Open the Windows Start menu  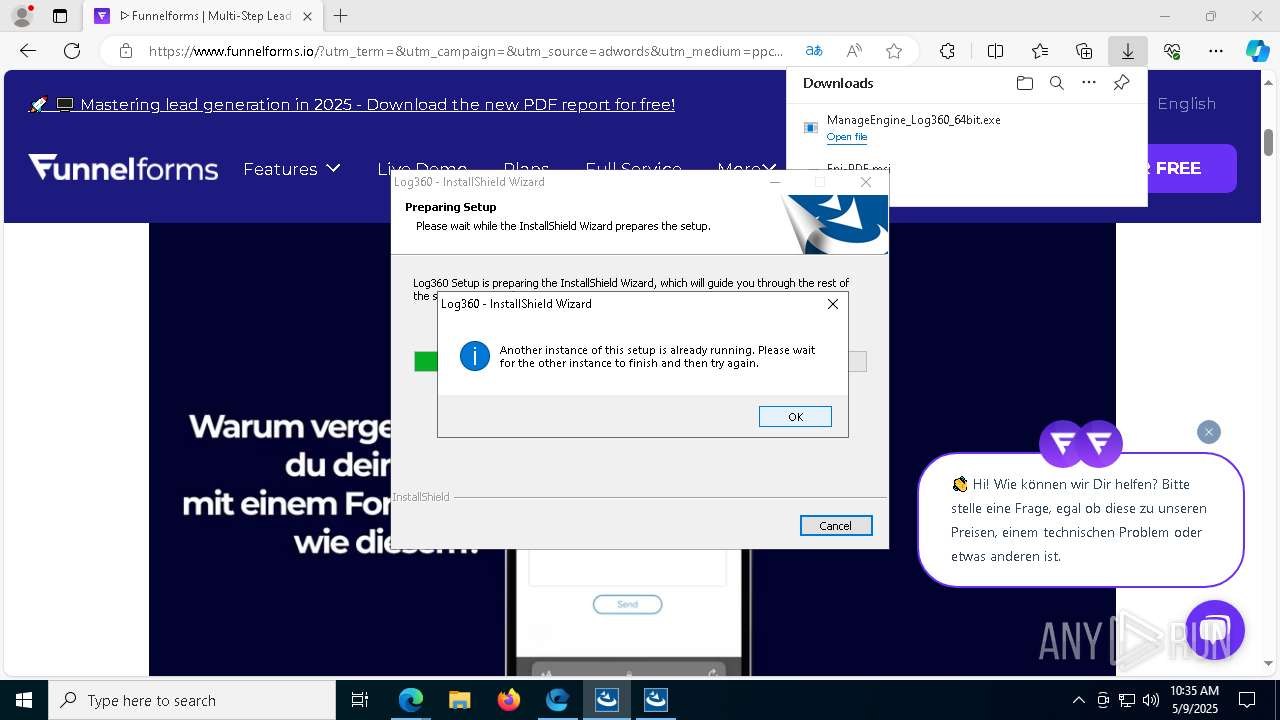coord(24,700)
